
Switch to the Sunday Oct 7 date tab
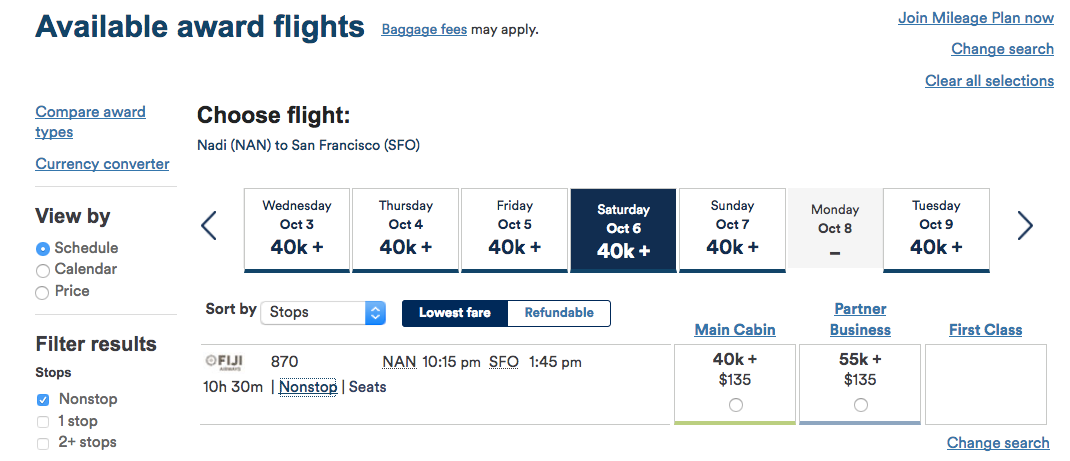point(732,229)
